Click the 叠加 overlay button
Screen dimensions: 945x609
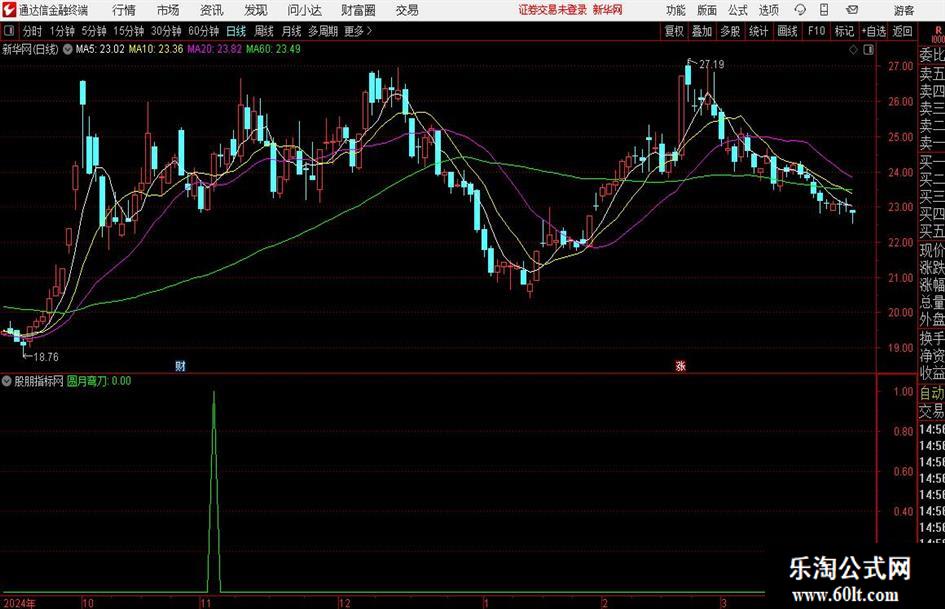[x=702, y=31]
